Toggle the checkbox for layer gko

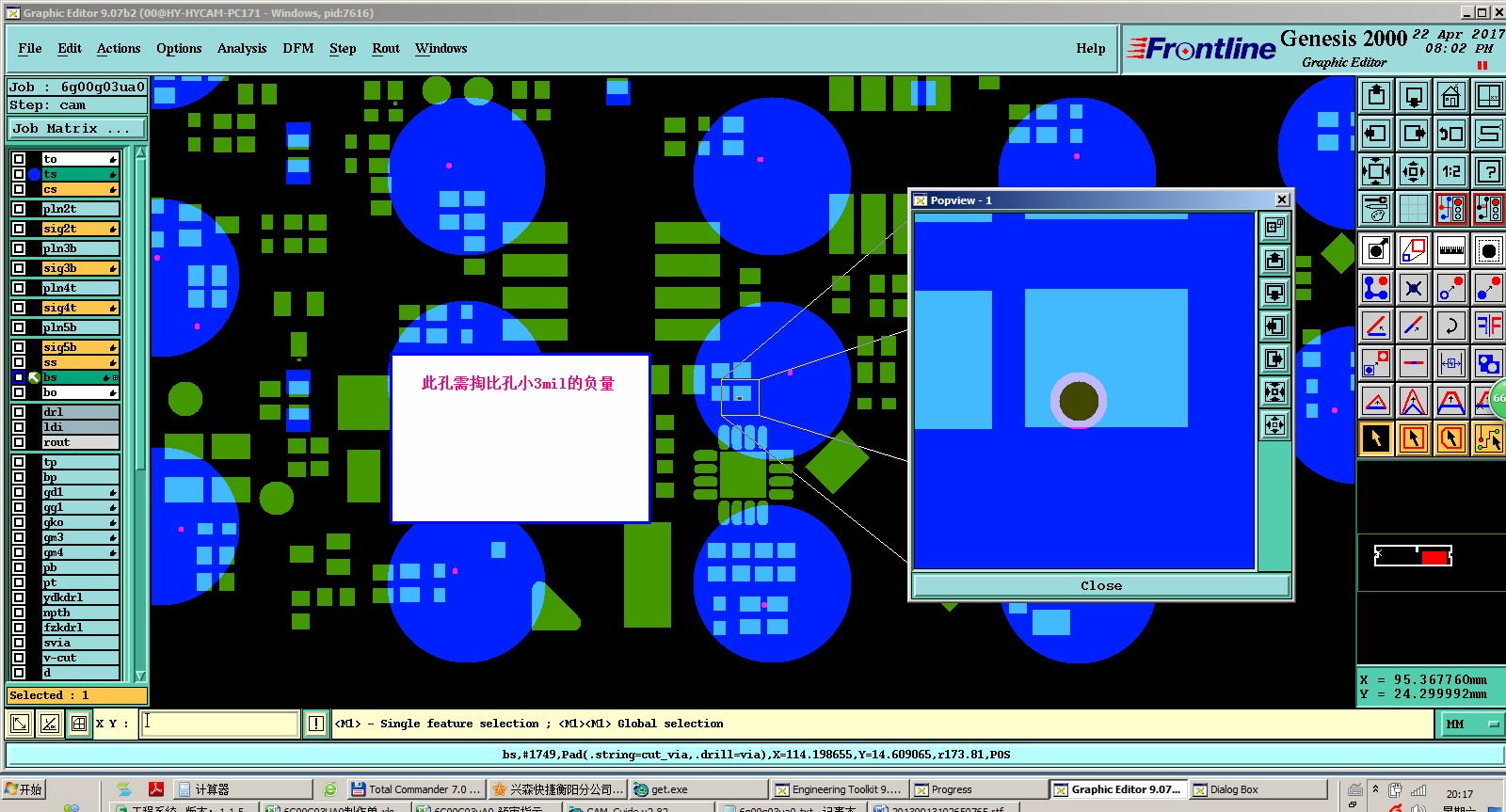[19, 522]
